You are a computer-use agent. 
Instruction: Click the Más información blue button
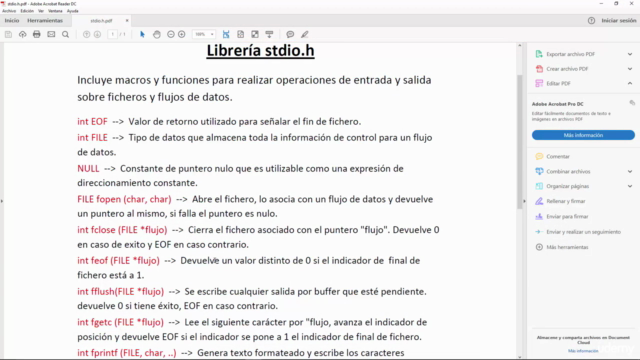(583, 135)
